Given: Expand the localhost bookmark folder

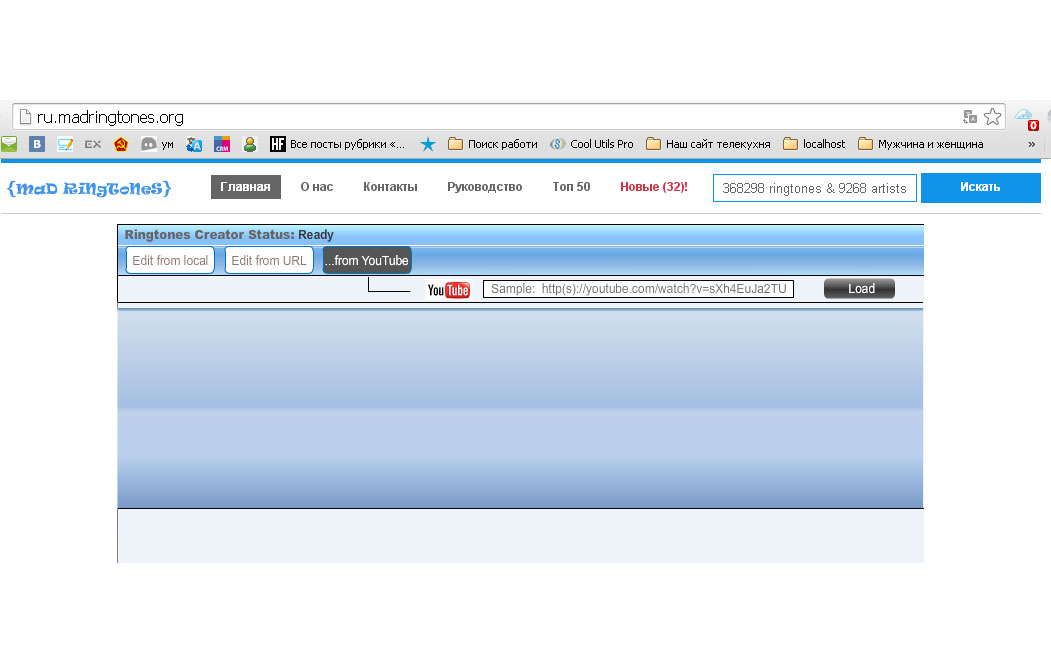Looking at the screenshot, I should [814, 144].
